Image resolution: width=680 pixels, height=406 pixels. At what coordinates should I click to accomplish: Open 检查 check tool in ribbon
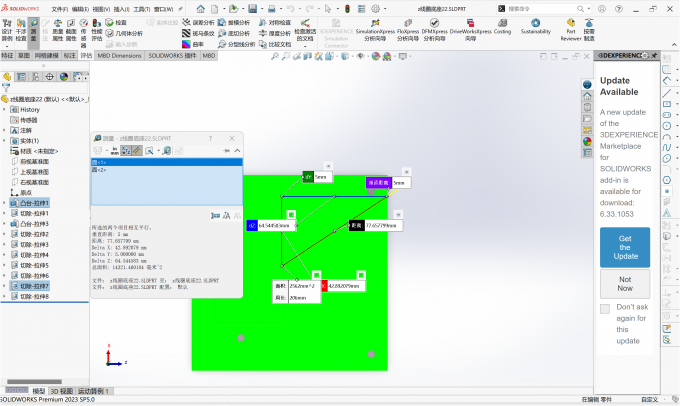click(x=116, y=23)
